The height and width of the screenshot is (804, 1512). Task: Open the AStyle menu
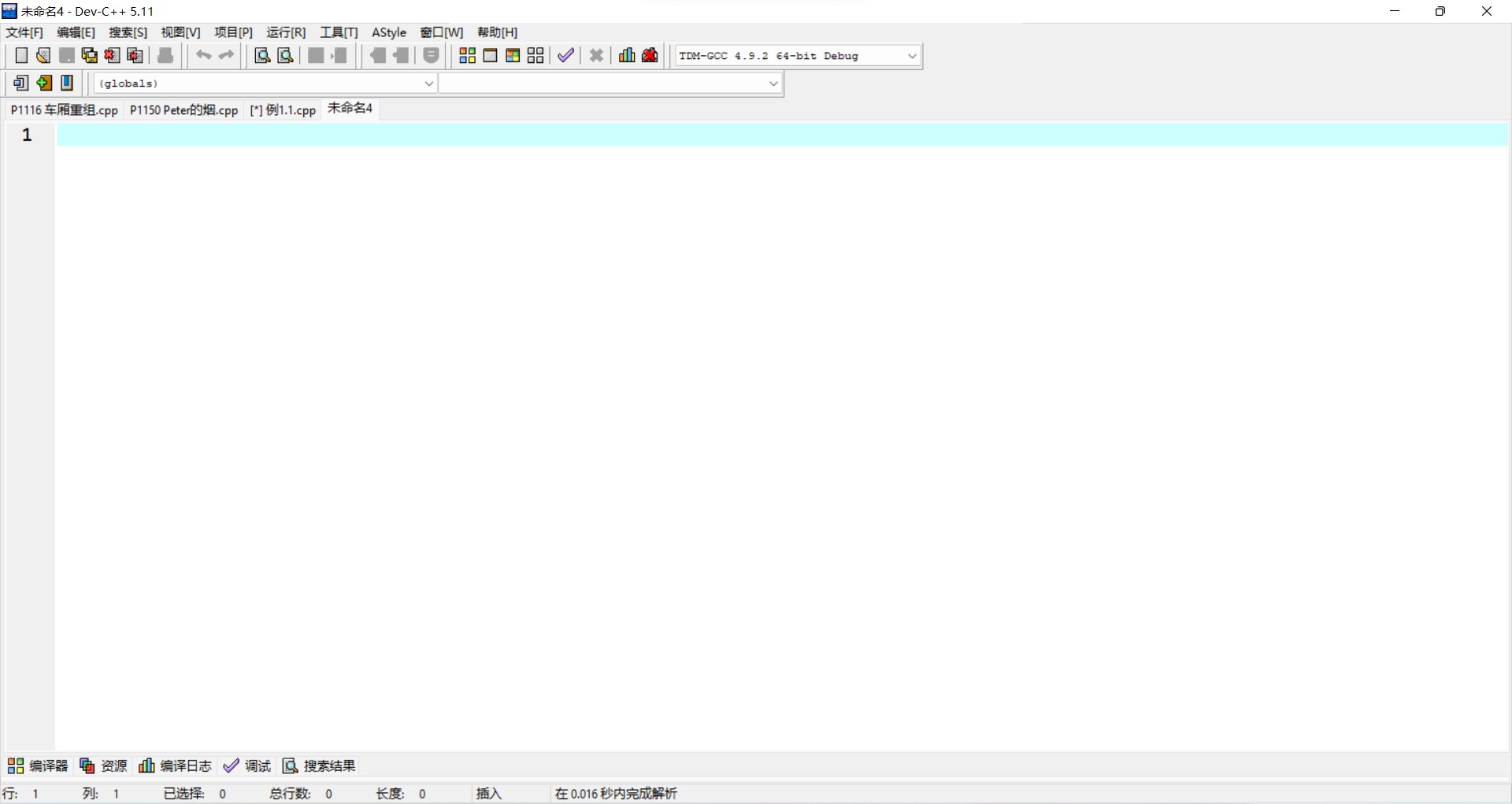coord(389,32)
